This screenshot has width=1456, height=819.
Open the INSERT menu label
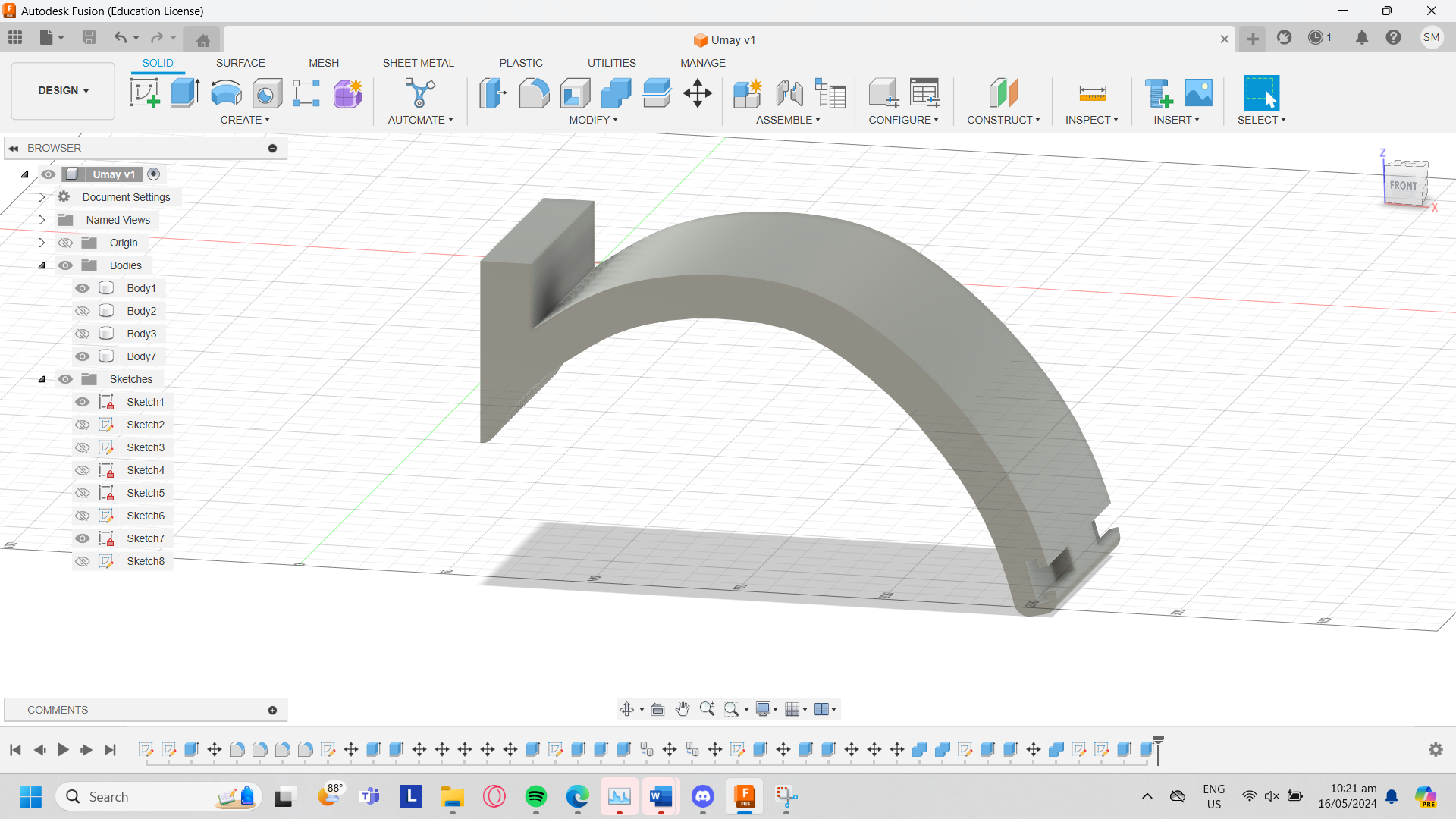pyautogui.click(x=1176, y=120)
